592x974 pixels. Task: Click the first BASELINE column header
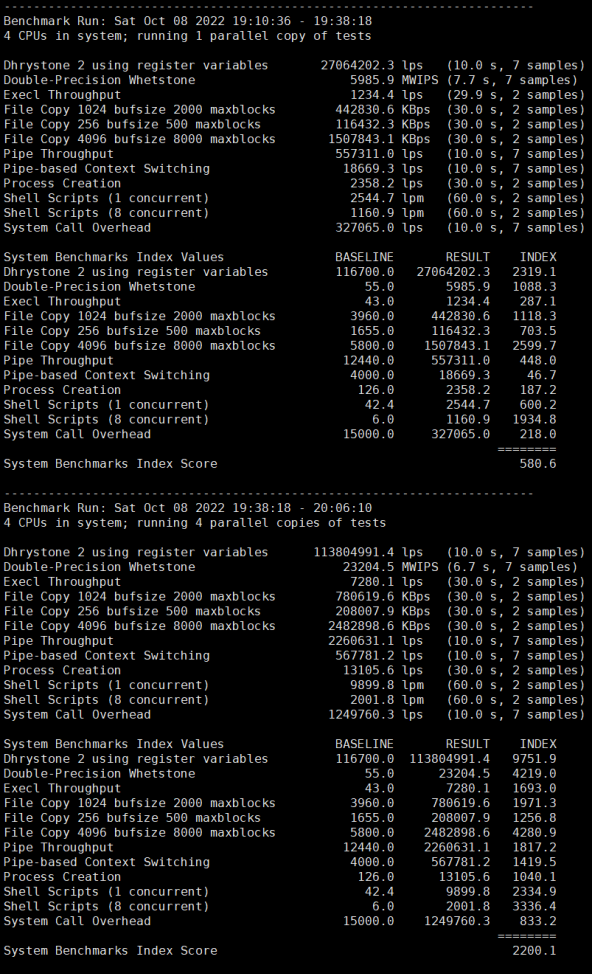(x=364, y=257)
